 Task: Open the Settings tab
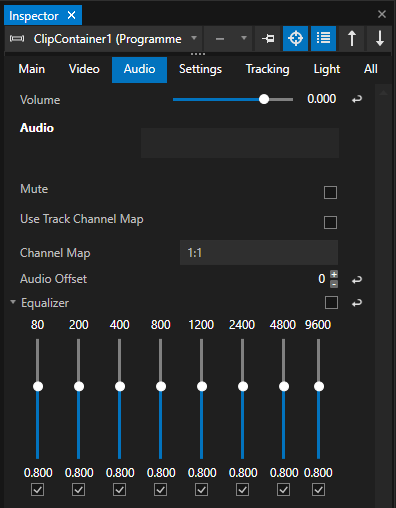[x=200, y=69]
